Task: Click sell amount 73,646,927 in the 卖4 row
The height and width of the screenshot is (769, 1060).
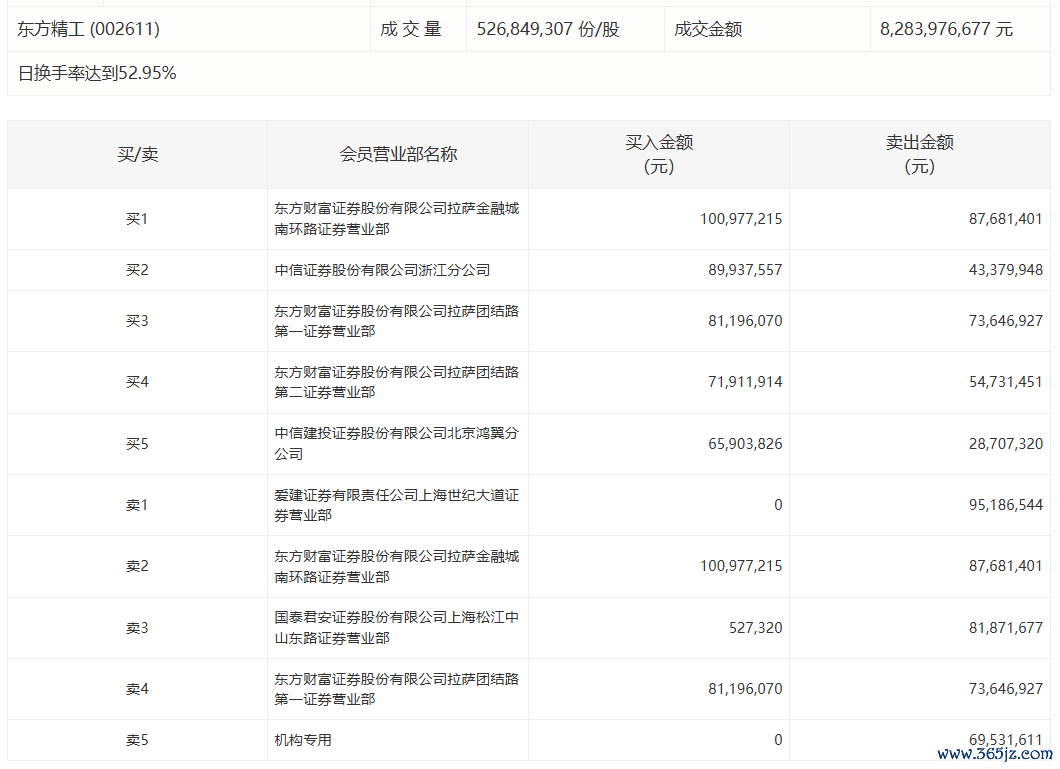Action: point(1006,689)
